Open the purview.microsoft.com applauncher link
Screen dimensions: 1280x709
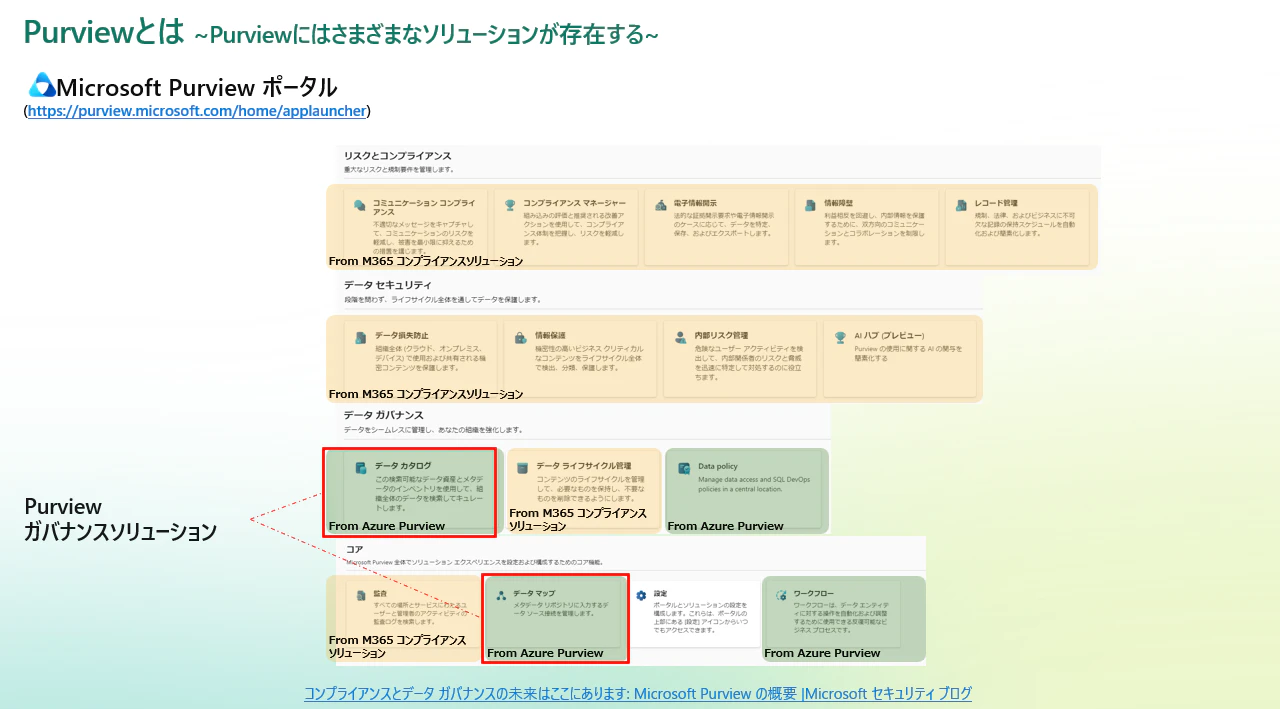coord(197,111)
